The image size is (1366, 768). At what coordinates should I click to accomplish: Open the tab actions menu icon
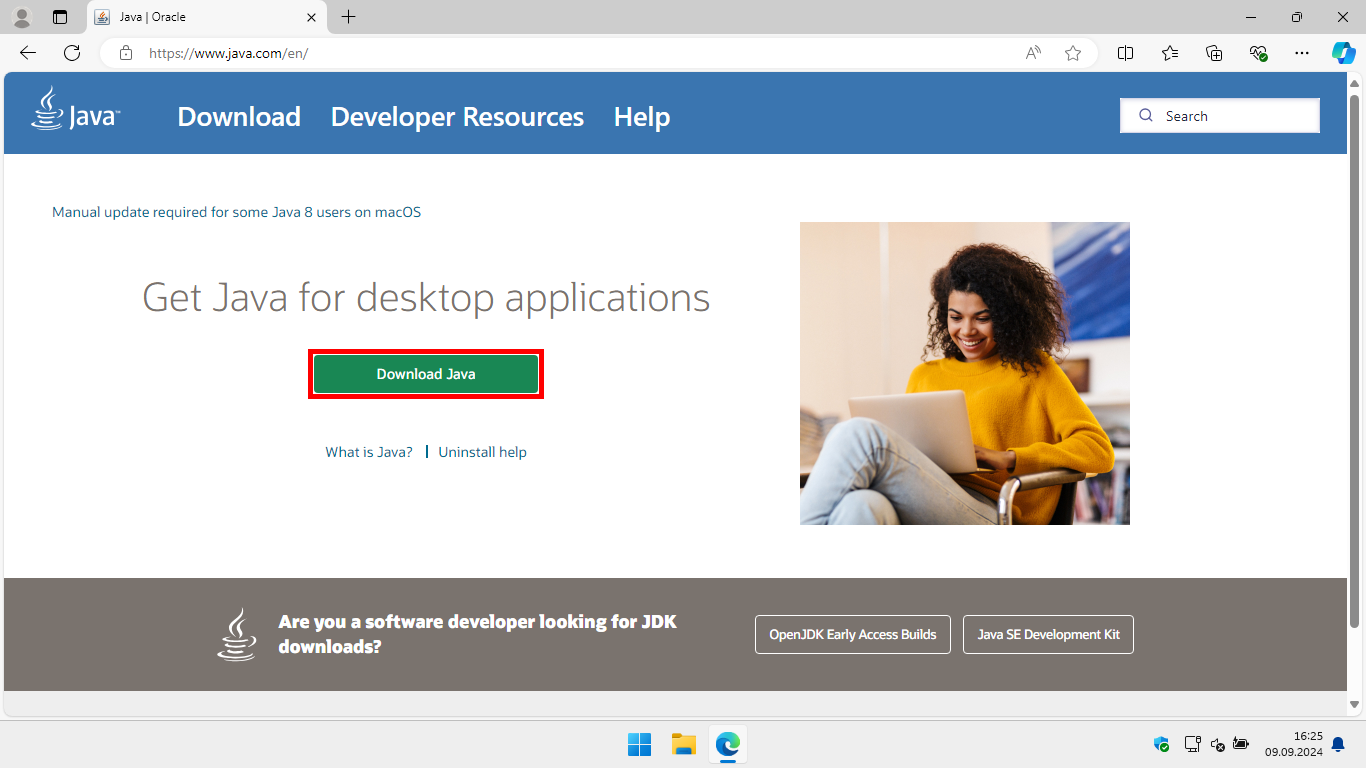pyautogui.click(x=60, y=17)
